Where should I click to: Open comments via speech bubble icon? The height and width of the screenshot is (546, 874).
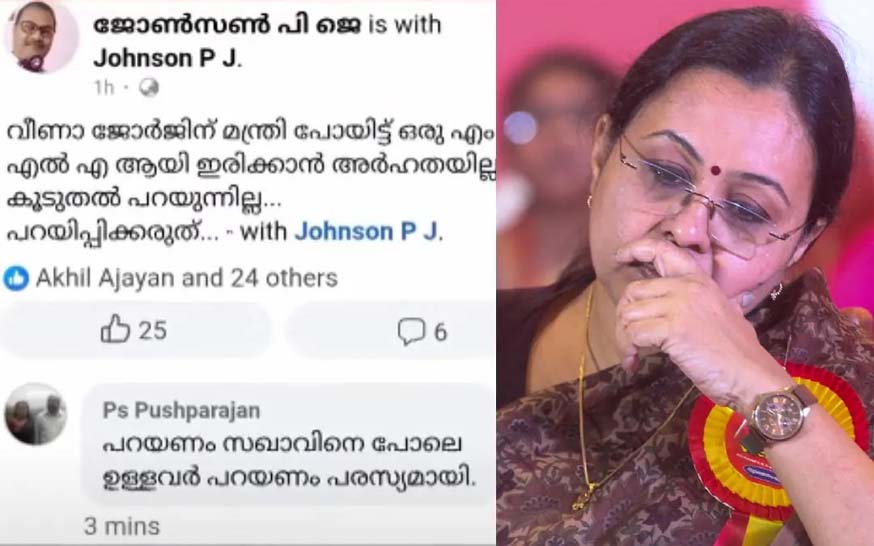point(411,332)
